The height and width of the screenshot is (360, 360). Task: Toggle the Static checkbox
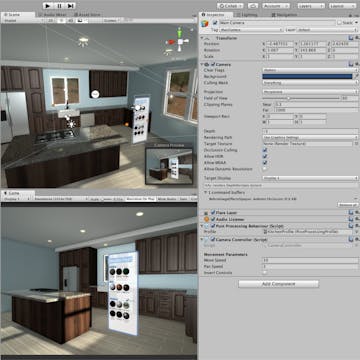pos(339,23)
